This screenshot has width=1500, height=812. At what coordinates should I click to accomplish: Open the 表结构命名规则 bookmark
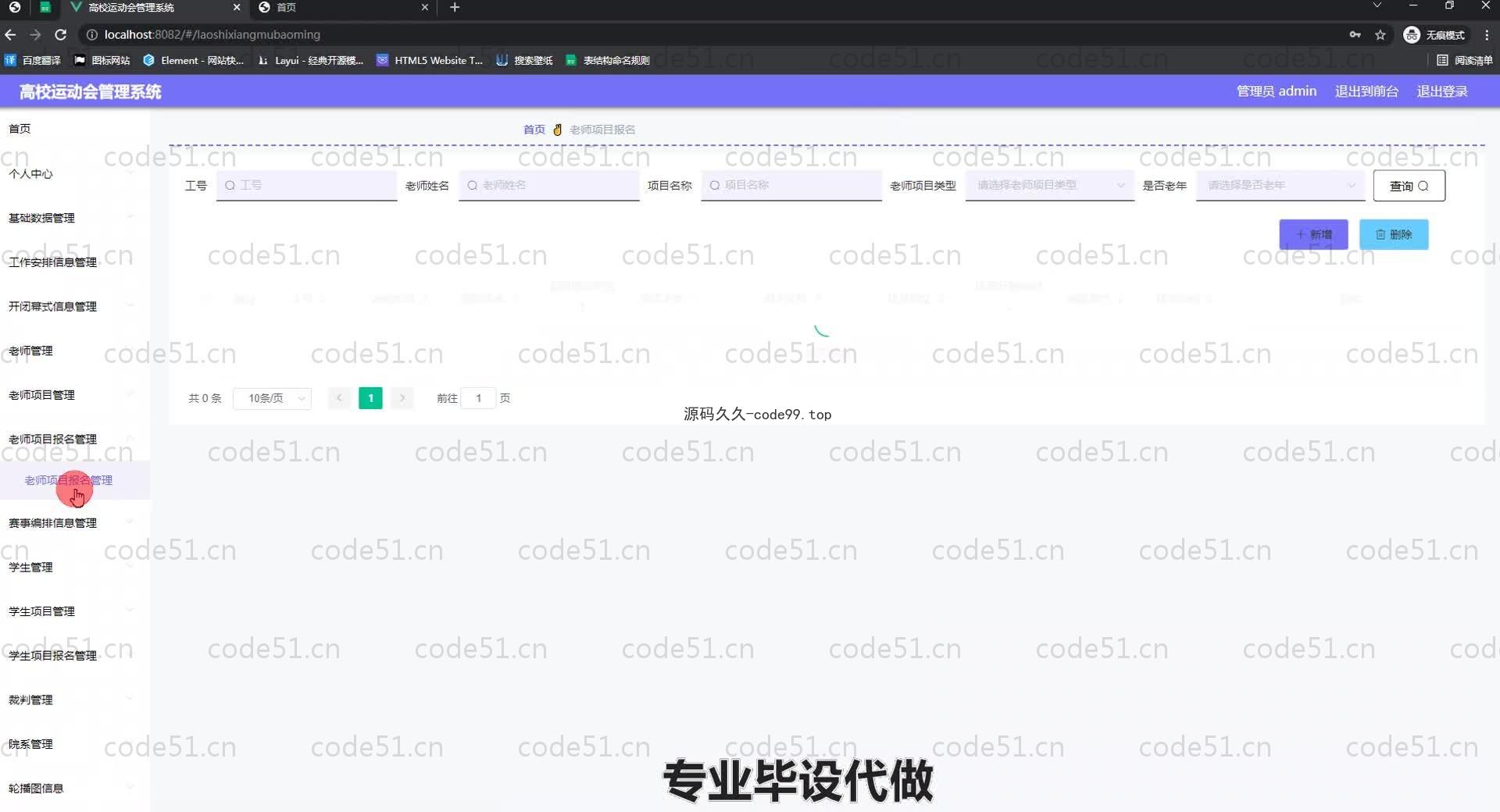click(x=608, y=60)
